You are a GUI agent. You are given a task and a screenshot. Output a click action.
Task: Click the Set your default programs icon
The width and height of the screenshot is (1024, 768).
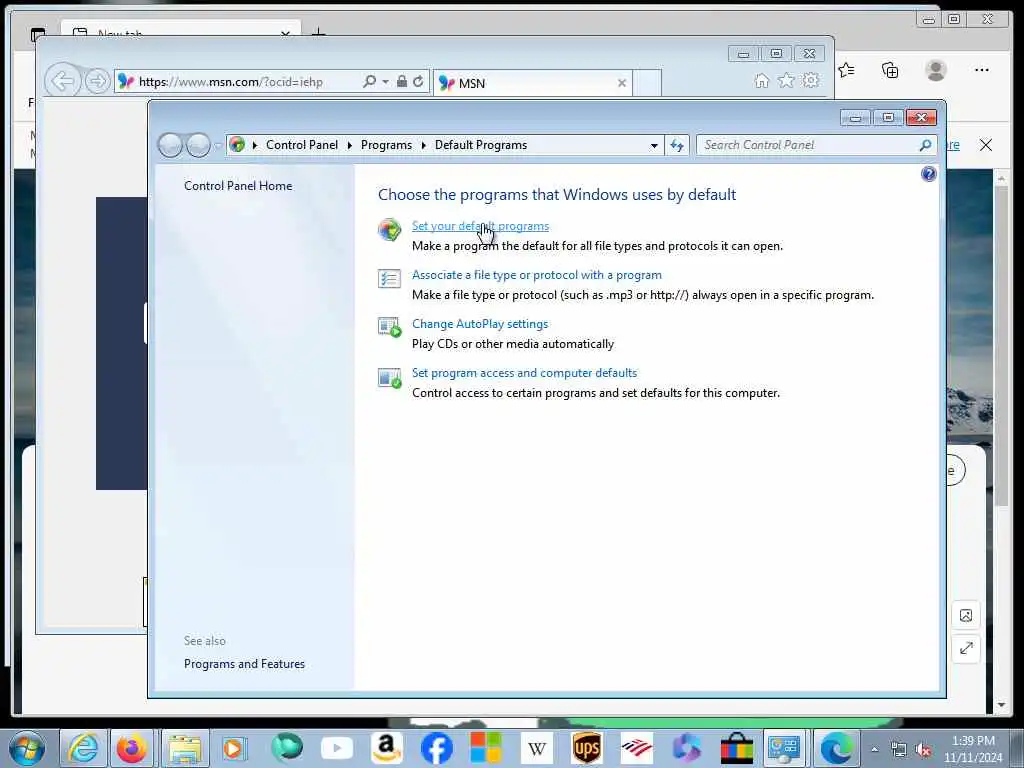389,230
